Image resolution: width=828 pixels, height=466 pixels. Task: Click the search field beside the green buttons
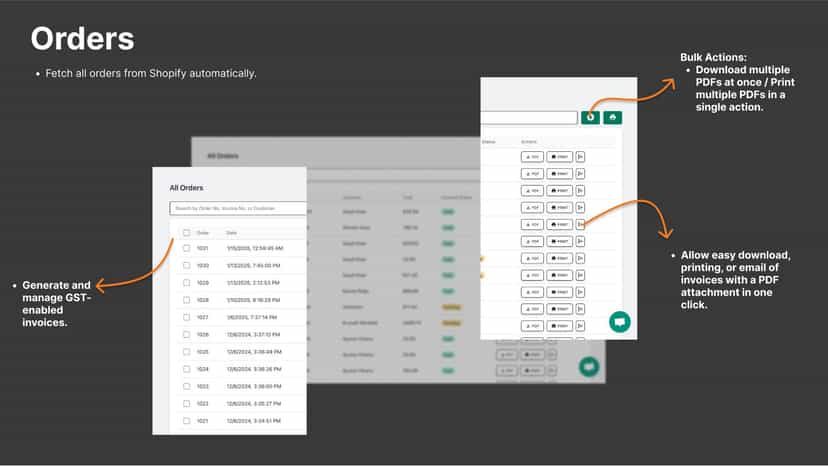click(529, 117)
